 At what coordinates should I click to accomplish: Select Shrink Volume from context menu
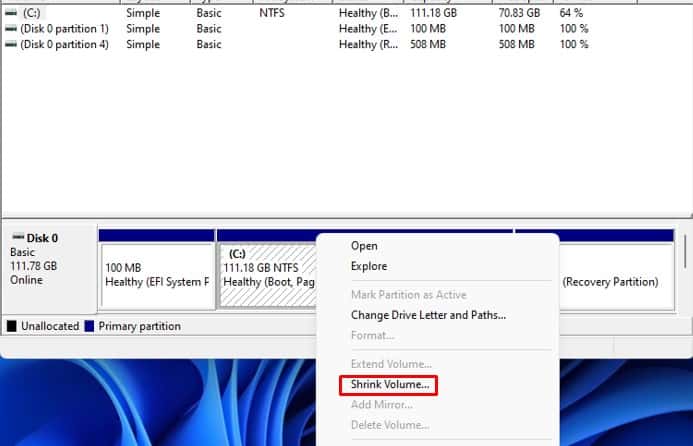(389, 385)
